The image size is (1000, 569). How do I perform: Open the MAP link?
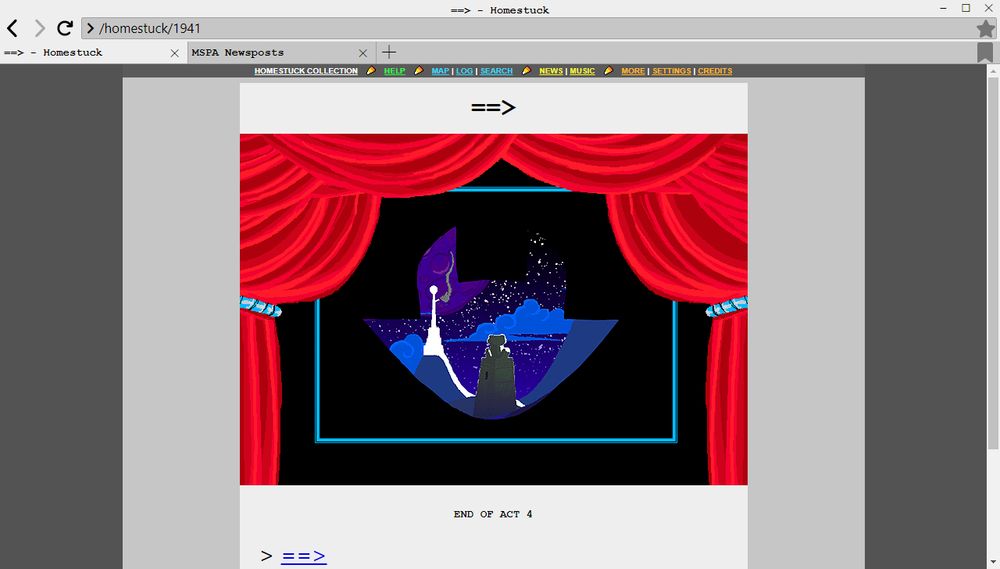[440, 71]
